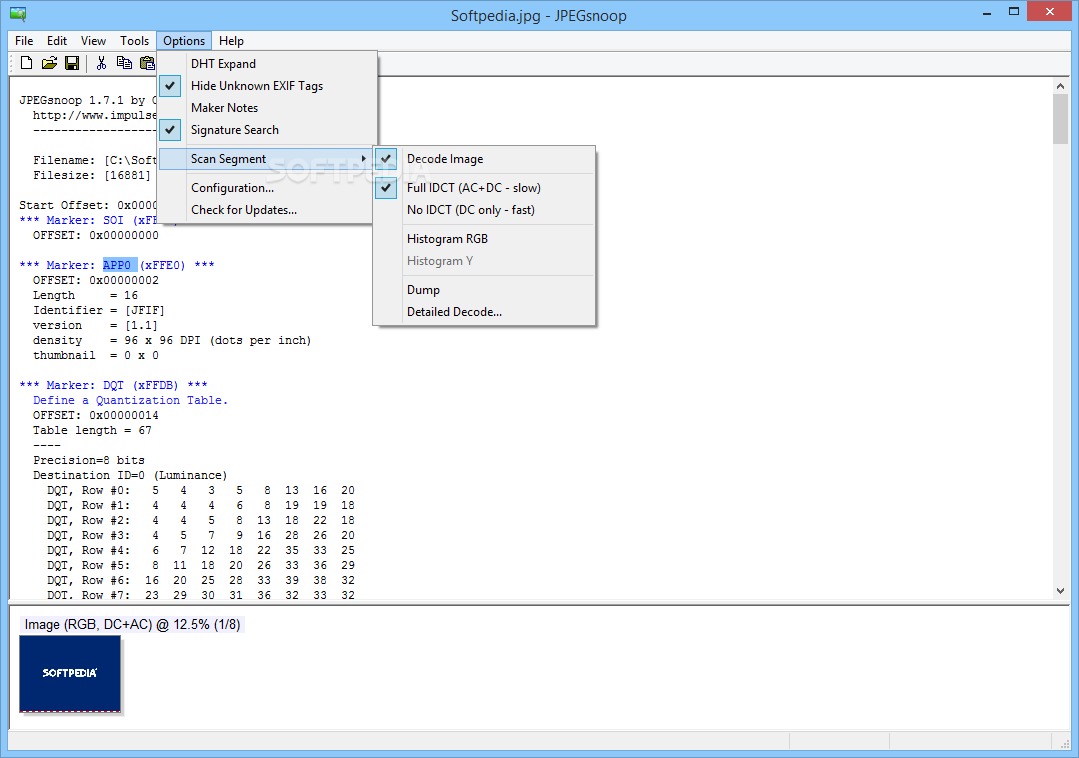Copy text with the Copy toolbar icon
This screenshot has width=1079, height=758.
coord(124,63)
